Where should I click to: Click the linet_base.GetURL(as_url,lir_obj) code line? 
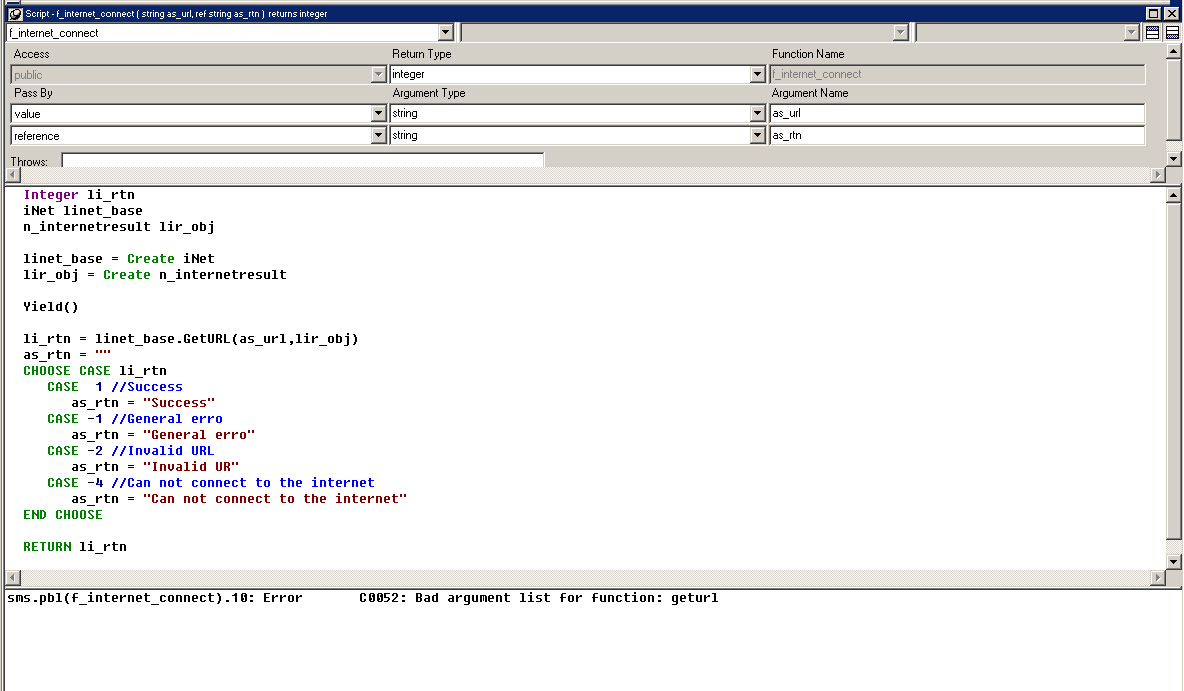[191, 339]
